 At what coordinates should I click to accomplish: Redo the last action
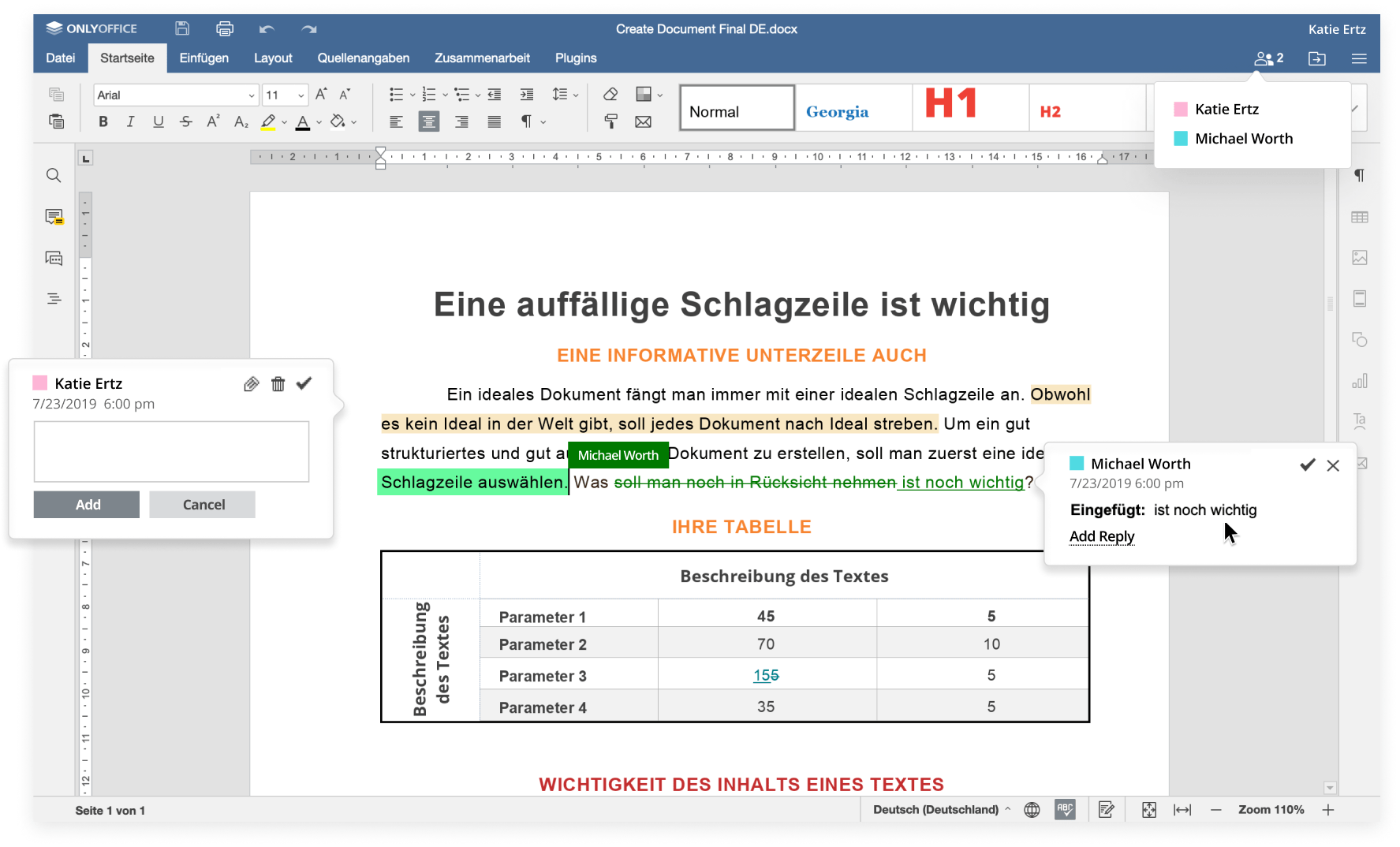[309, 29]
